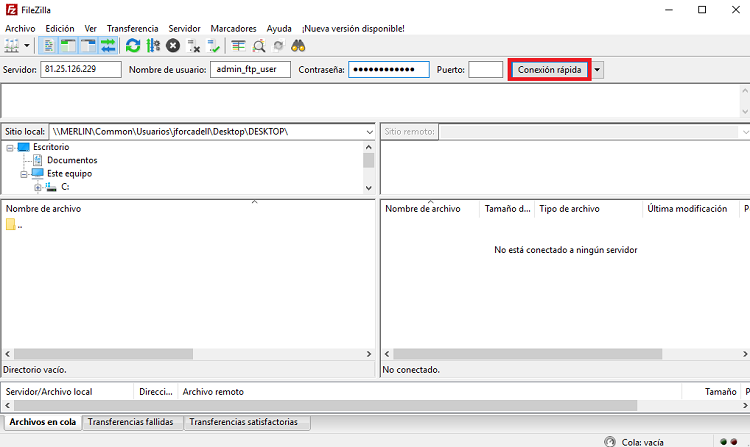The width and height of the screenshot is (750, 447).
Task: Sort local files by Nombre de archivo
Action: tap(43, 209)
